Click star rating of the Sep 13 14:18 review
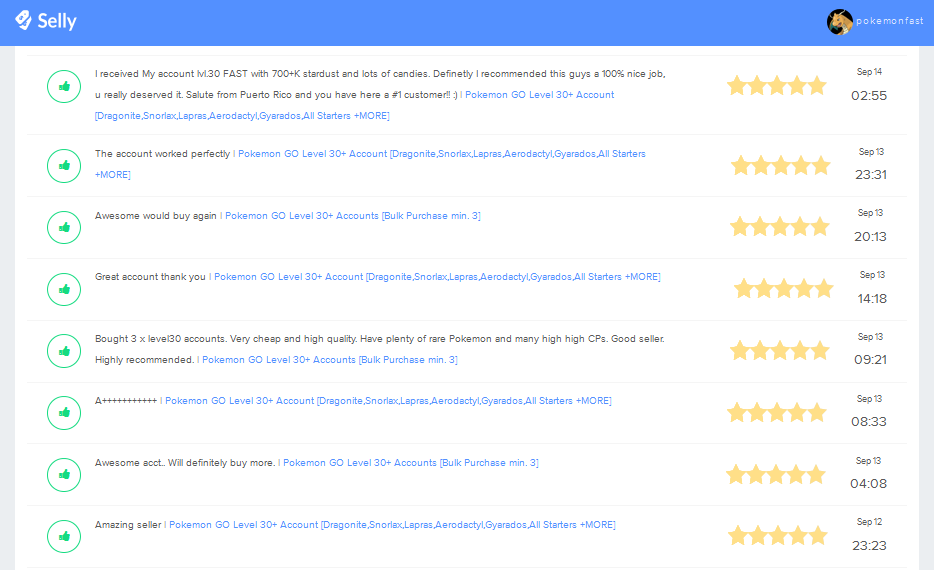Image resolution: width=934 pixels, height=570 pixels. click(x=783, y=289)
